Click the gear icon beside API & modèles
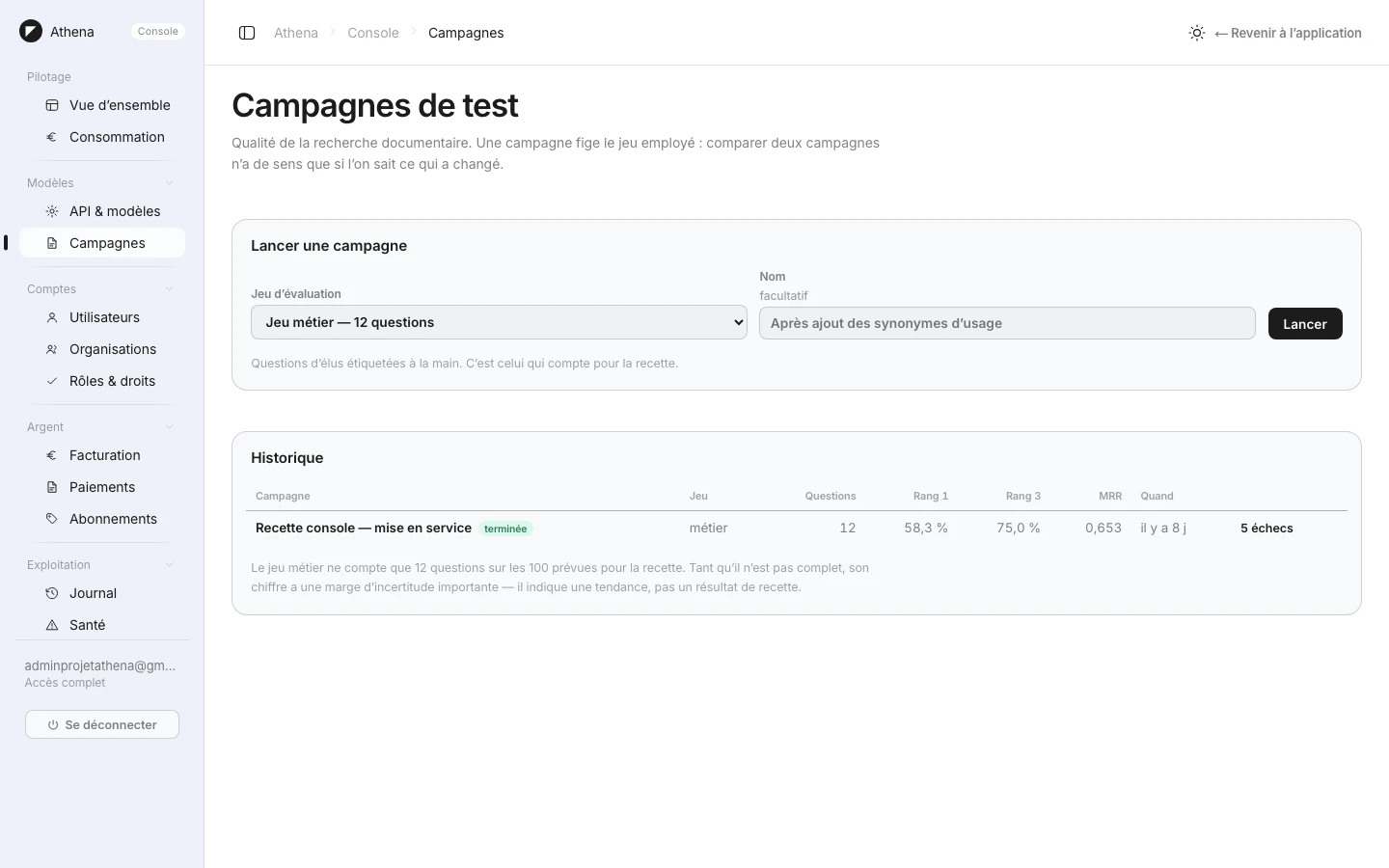1389x868 pixels. [x=52, y=211]
